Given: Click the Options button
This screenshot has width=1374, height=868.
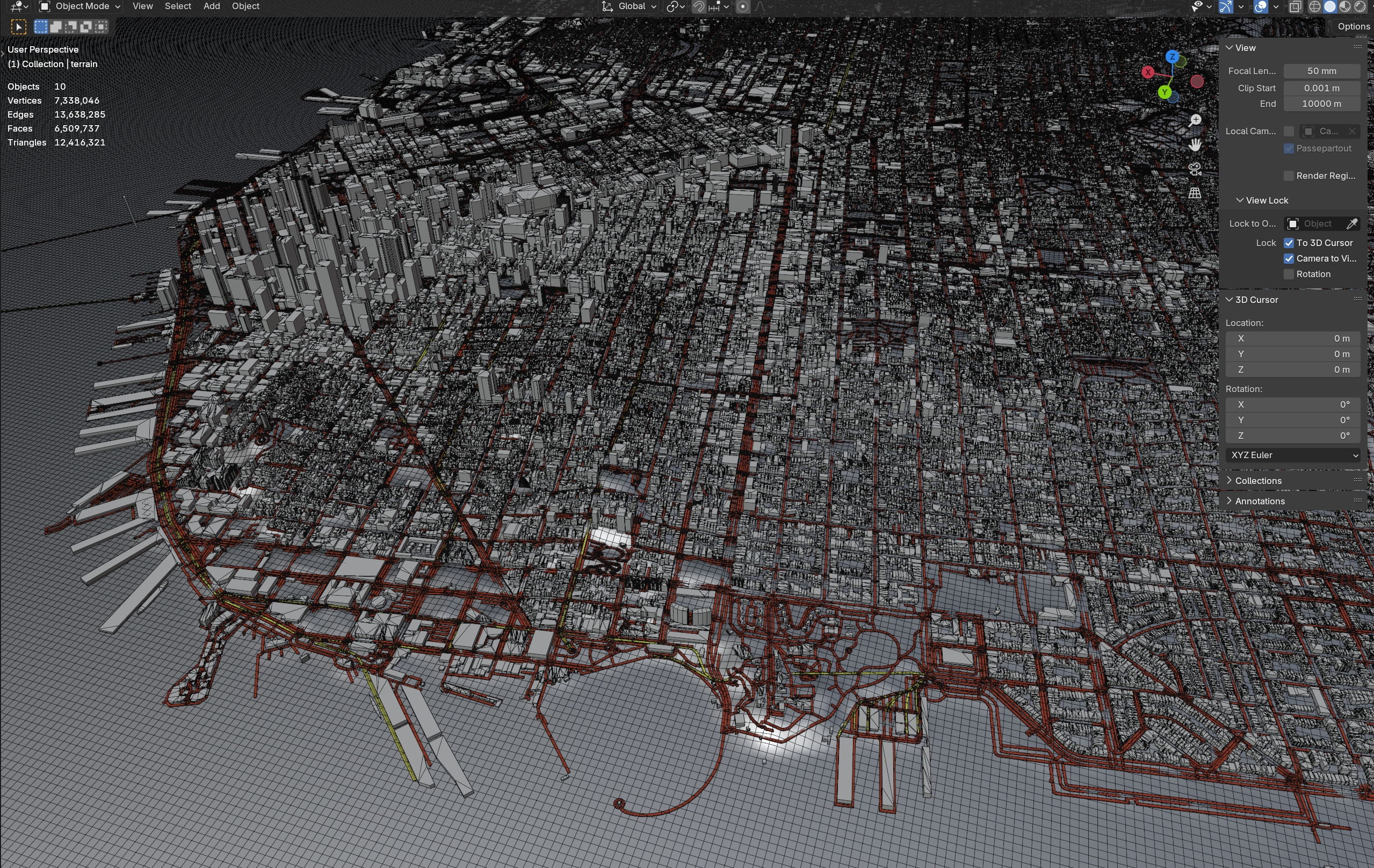Looking at the screenshot, I should [1353, 26].
